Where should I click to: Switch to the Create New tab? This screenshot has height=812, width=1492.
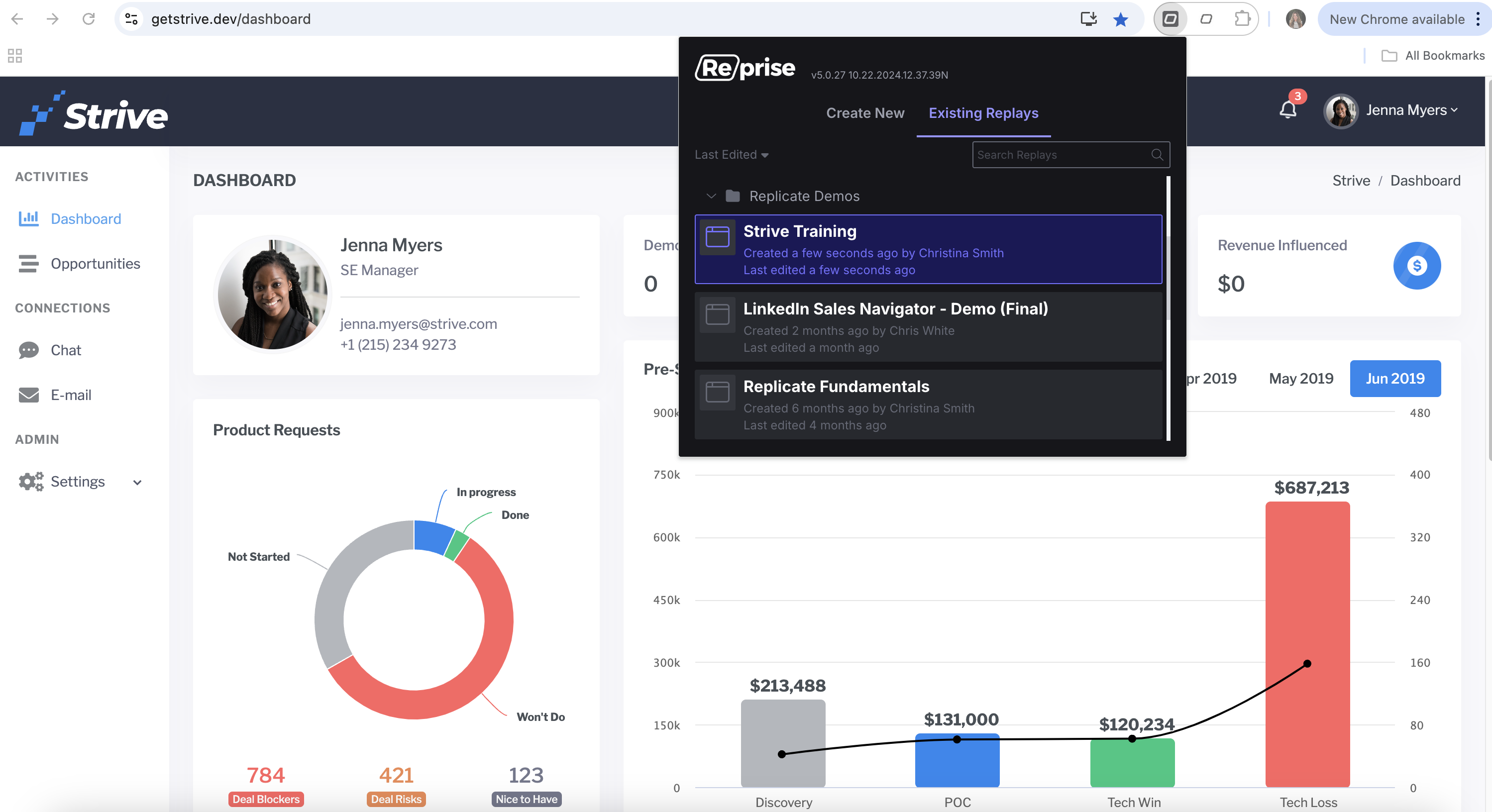[x=865, y=113]
